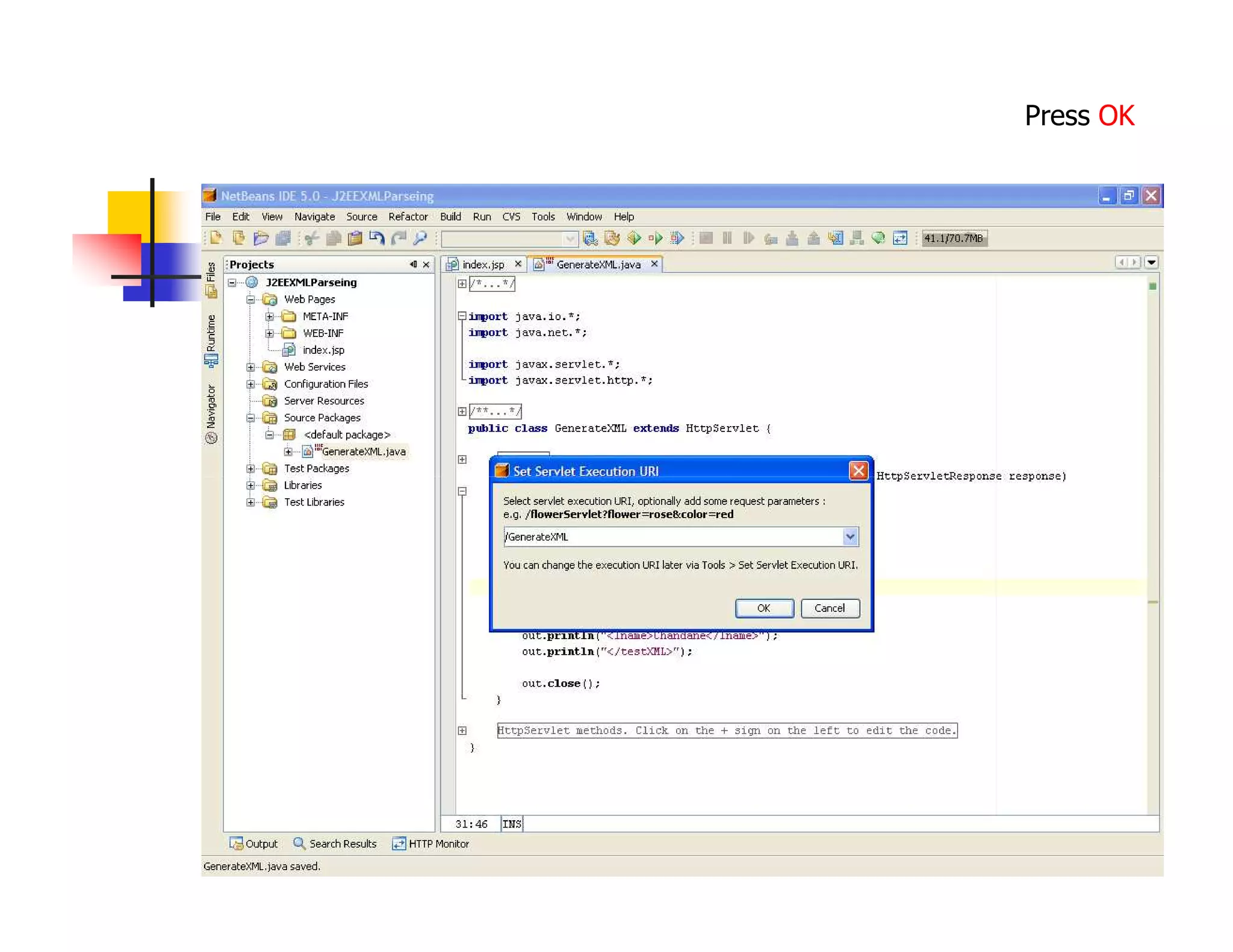Collapse the J2EEXMLParseing project node
The image size is (1233, 952).
[x=232, y=282]
